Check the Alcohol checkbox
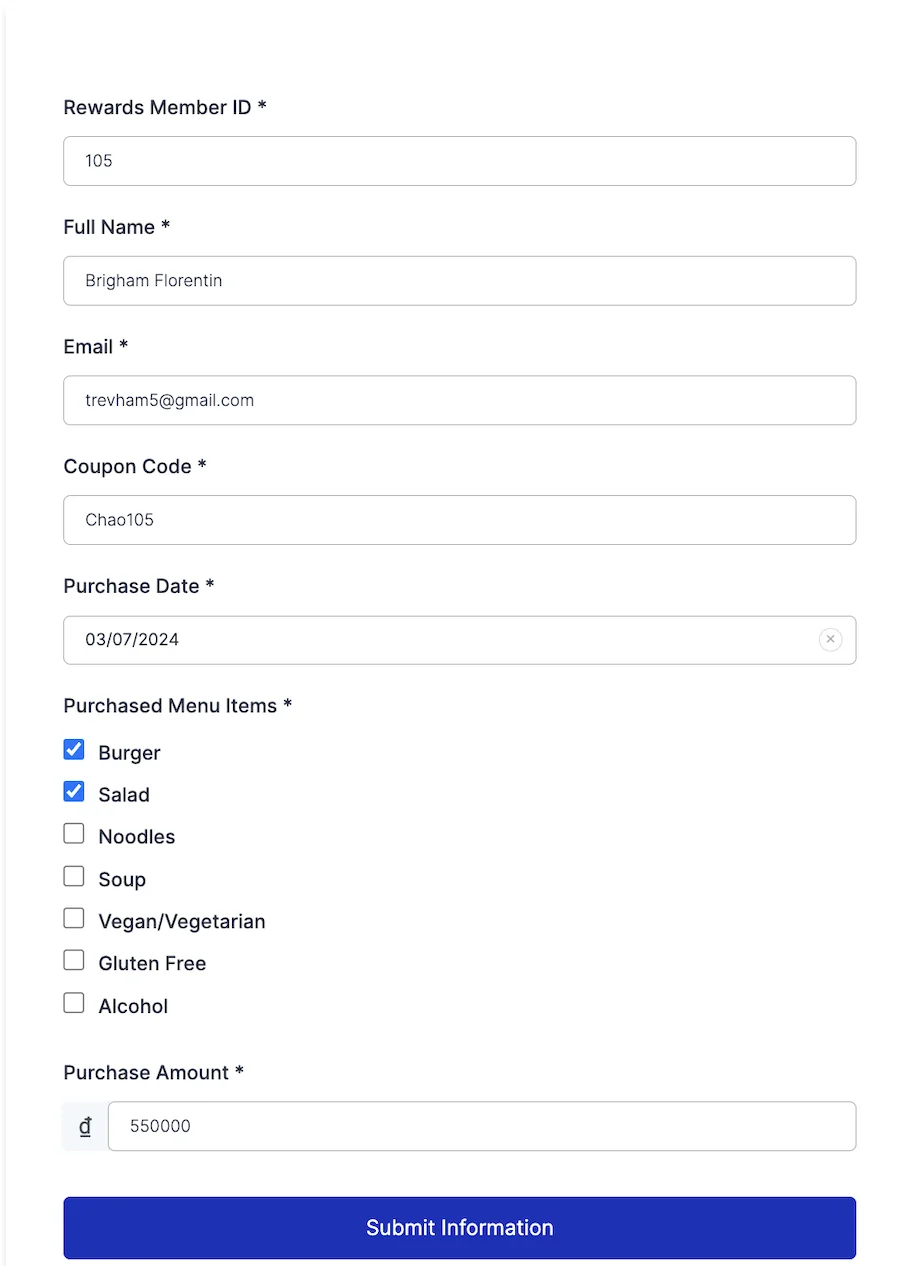 click(x=74, y=1004)
